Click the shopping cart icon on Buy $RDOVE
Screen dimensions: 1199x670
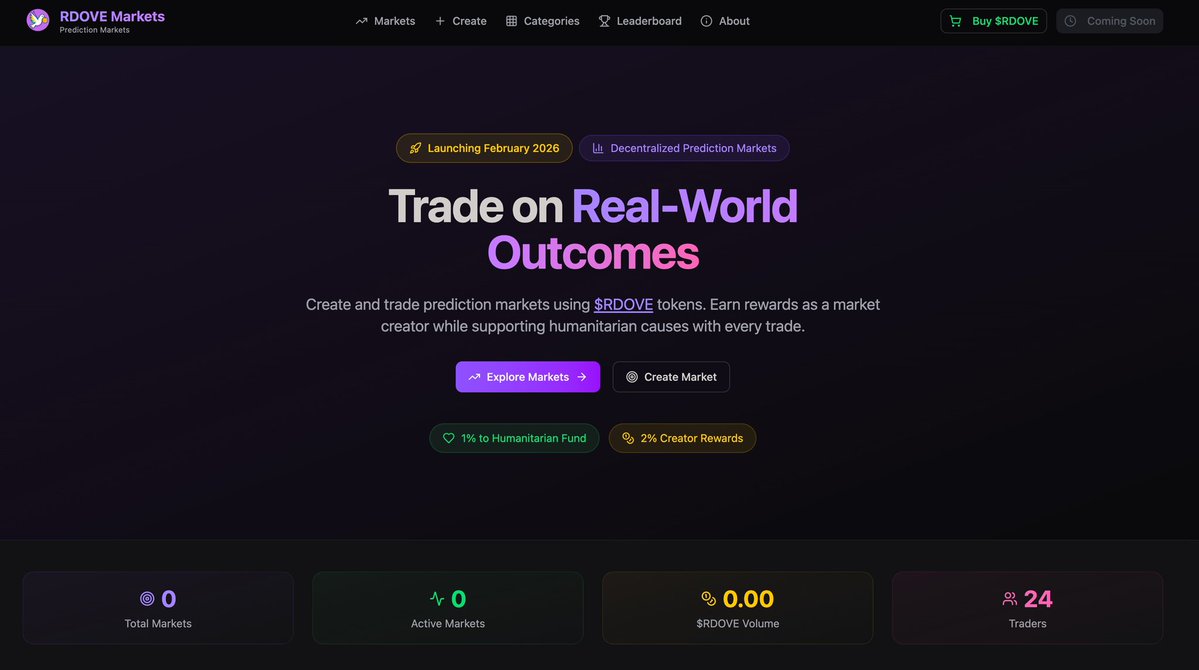tap(955, 21)
